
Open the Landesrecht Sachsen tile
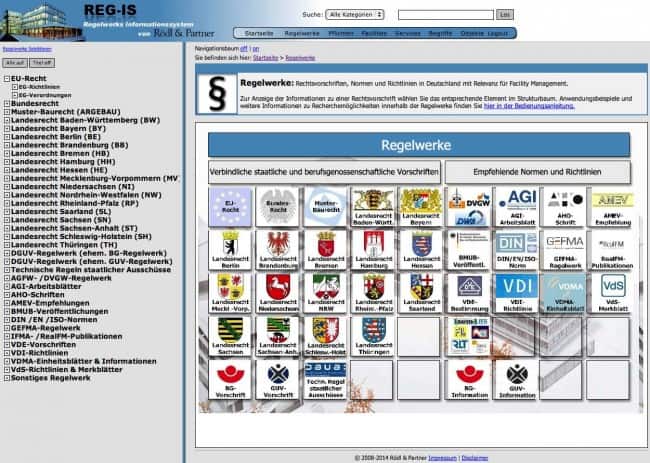(x=230, y=336)
